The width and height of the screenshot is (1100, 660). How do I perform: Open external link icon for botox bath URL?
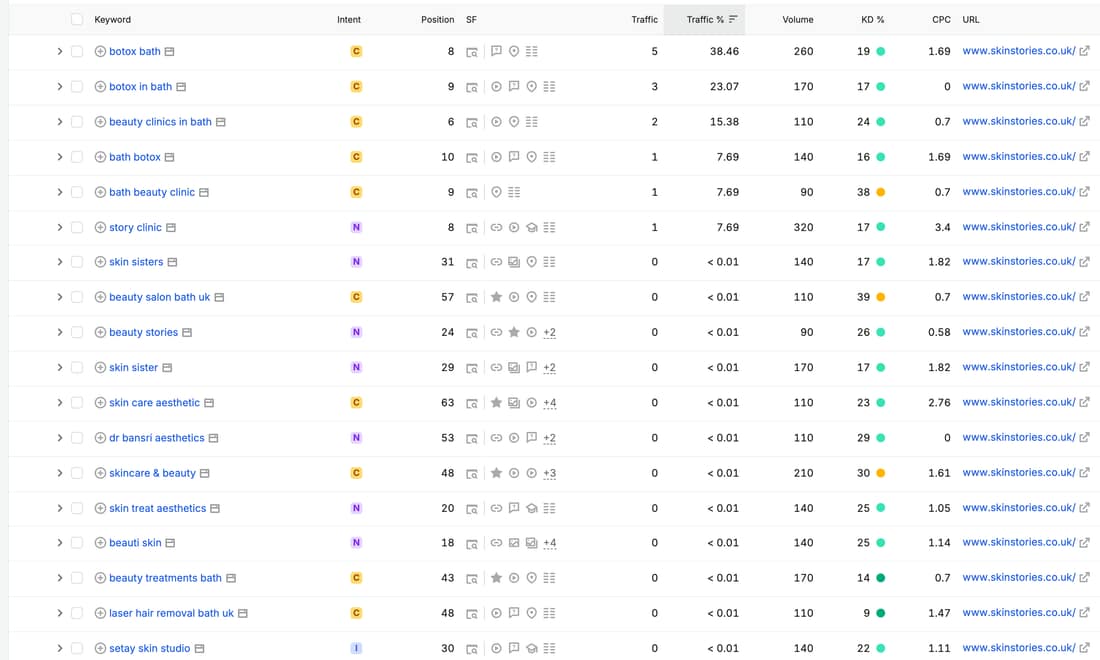tap(1085, 51)
